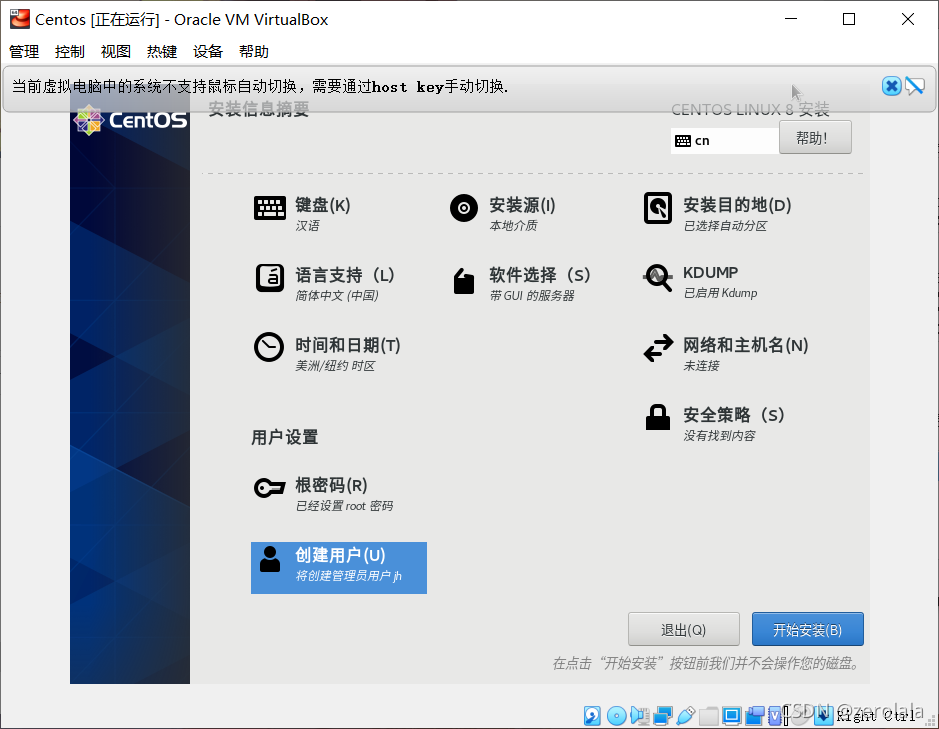Viewport: 939px width, 729px height.
Task: Click the optical drive status icon
Action: (616, 716)
